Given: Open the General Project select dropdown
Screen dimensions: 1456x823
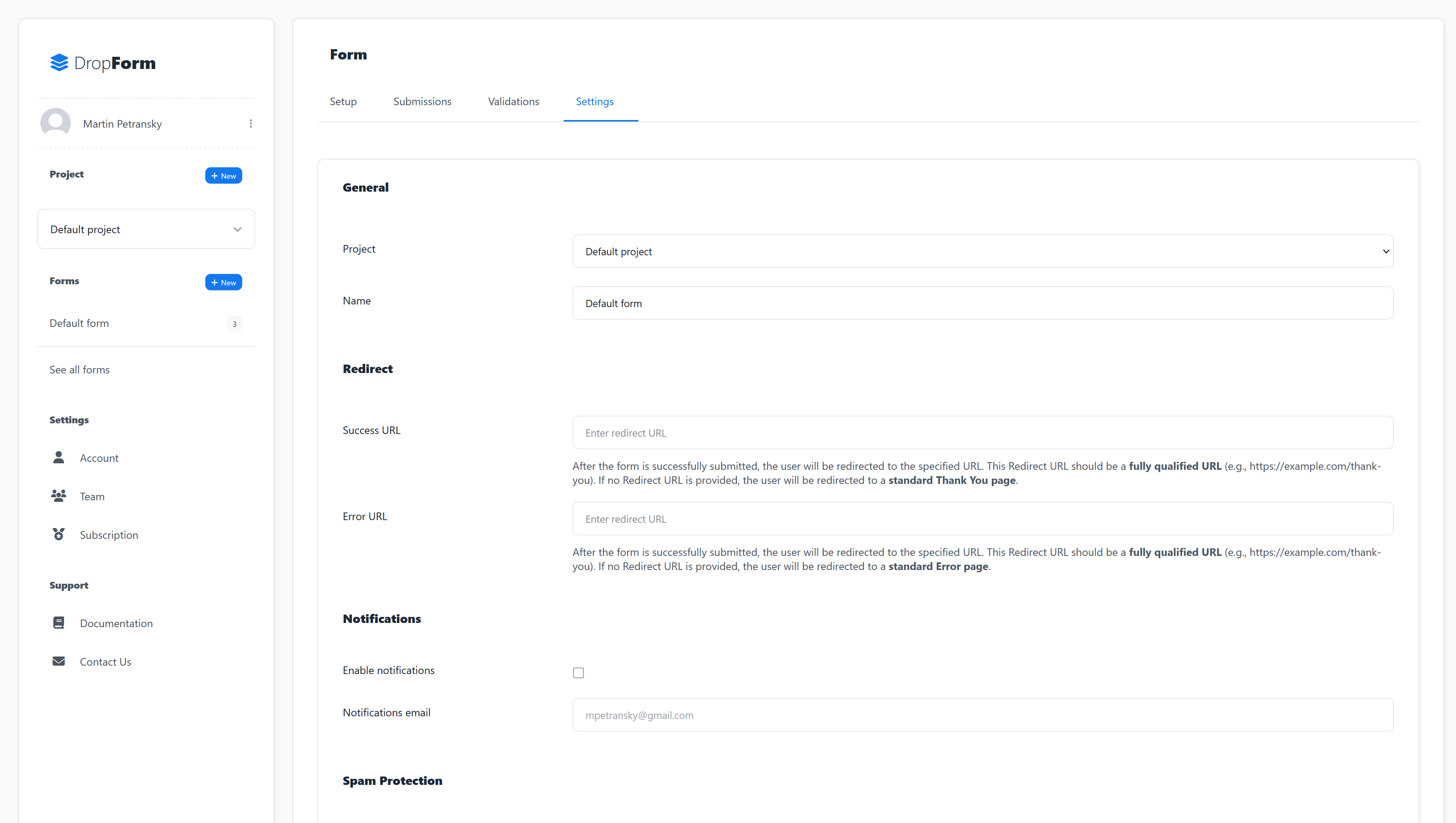Looking at the screenshot, I should pos(982,251).
